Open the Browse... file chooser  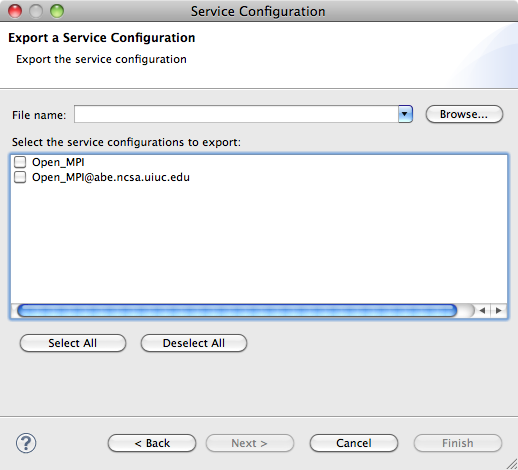(x=464, y=114)
